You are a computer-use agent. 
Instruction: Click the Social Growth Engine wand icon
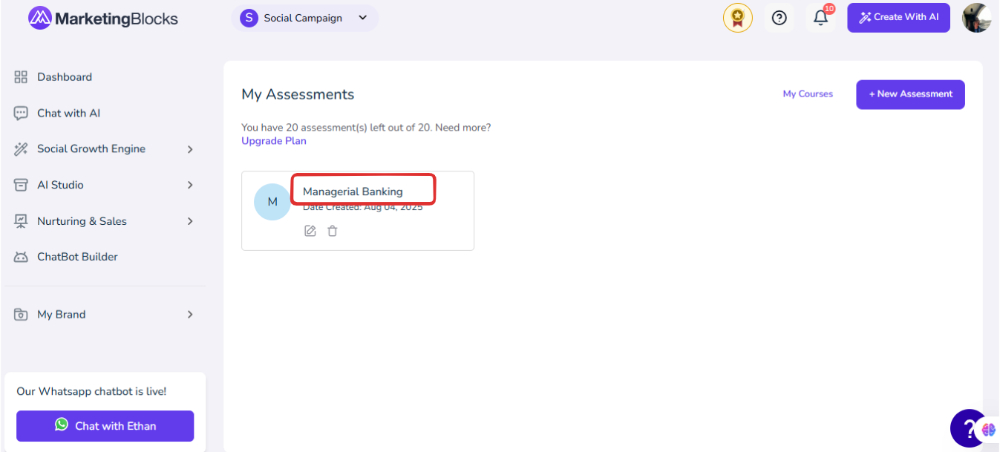point(21,149)
